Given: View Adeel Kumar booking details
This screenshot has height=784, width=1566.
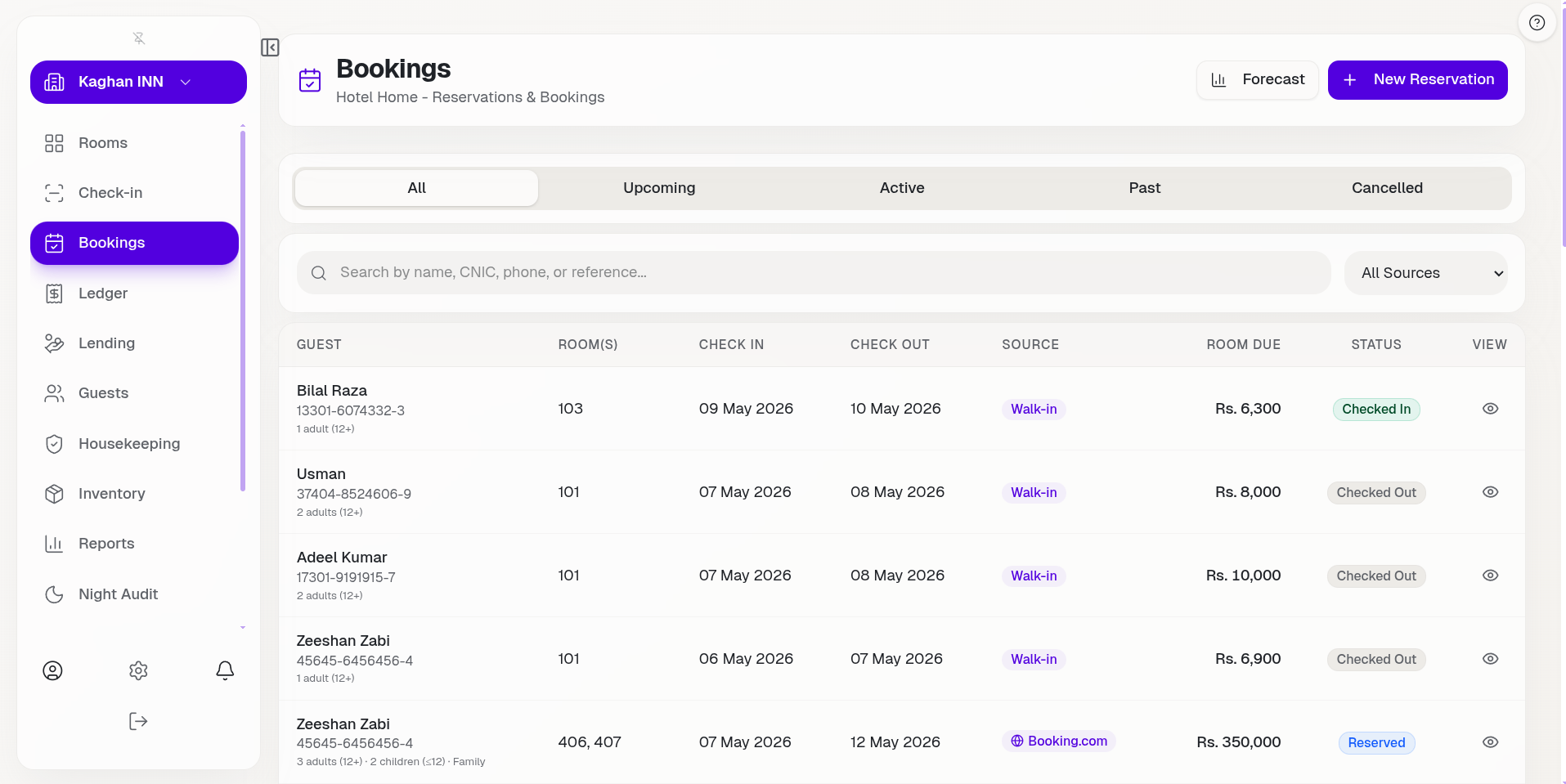Looking at the screenshot, I should pos(1490,576).
